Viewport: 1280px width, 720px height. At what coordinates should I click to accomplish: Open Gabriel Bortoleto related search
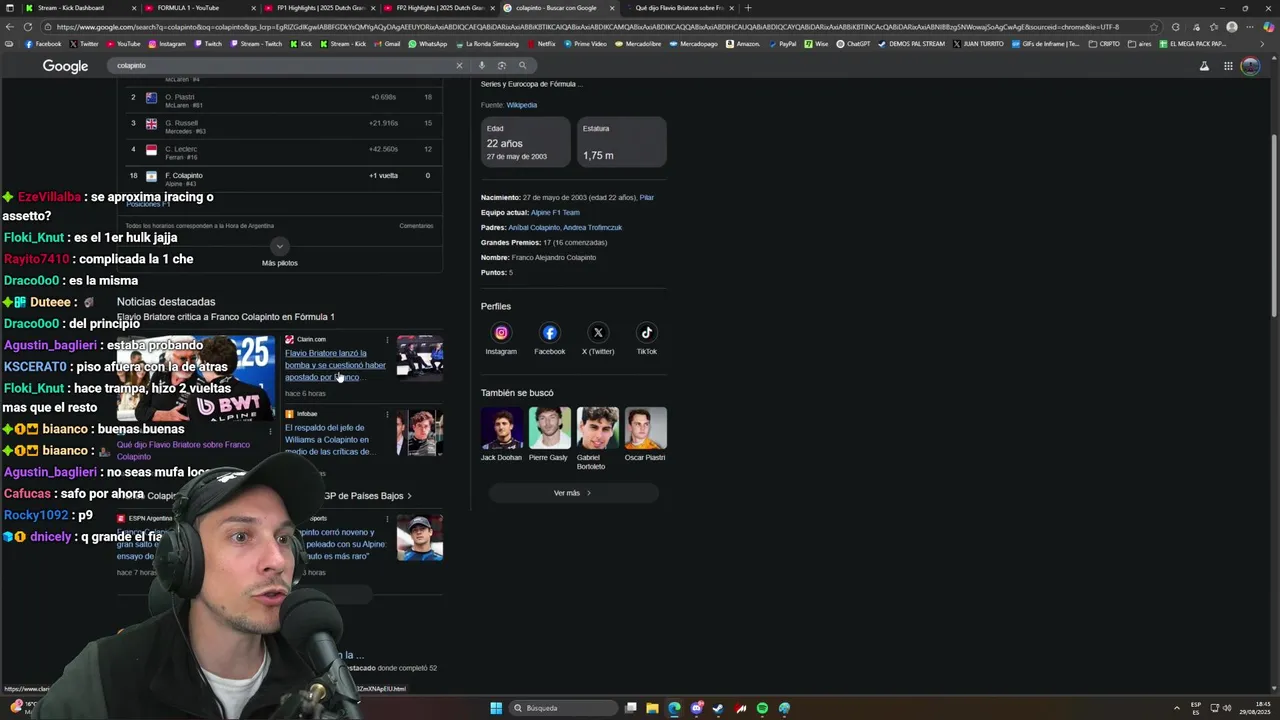click(597, 438)
